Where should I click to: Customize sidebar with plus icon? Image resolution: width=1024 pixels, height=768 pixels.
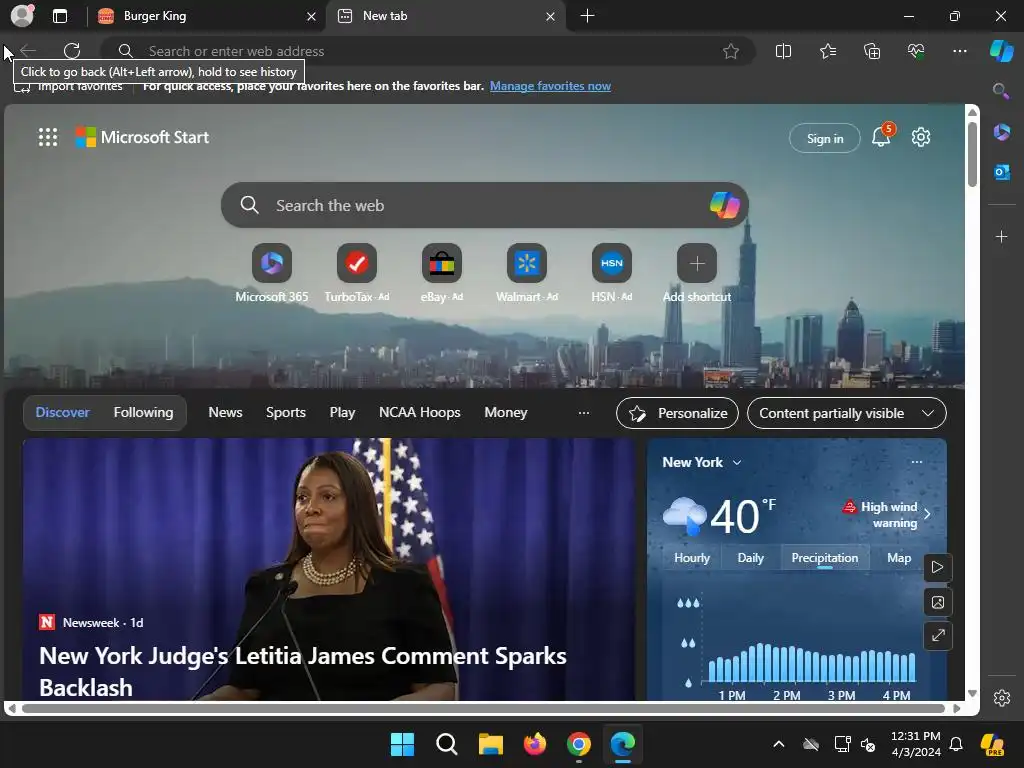pos(1001,236)
